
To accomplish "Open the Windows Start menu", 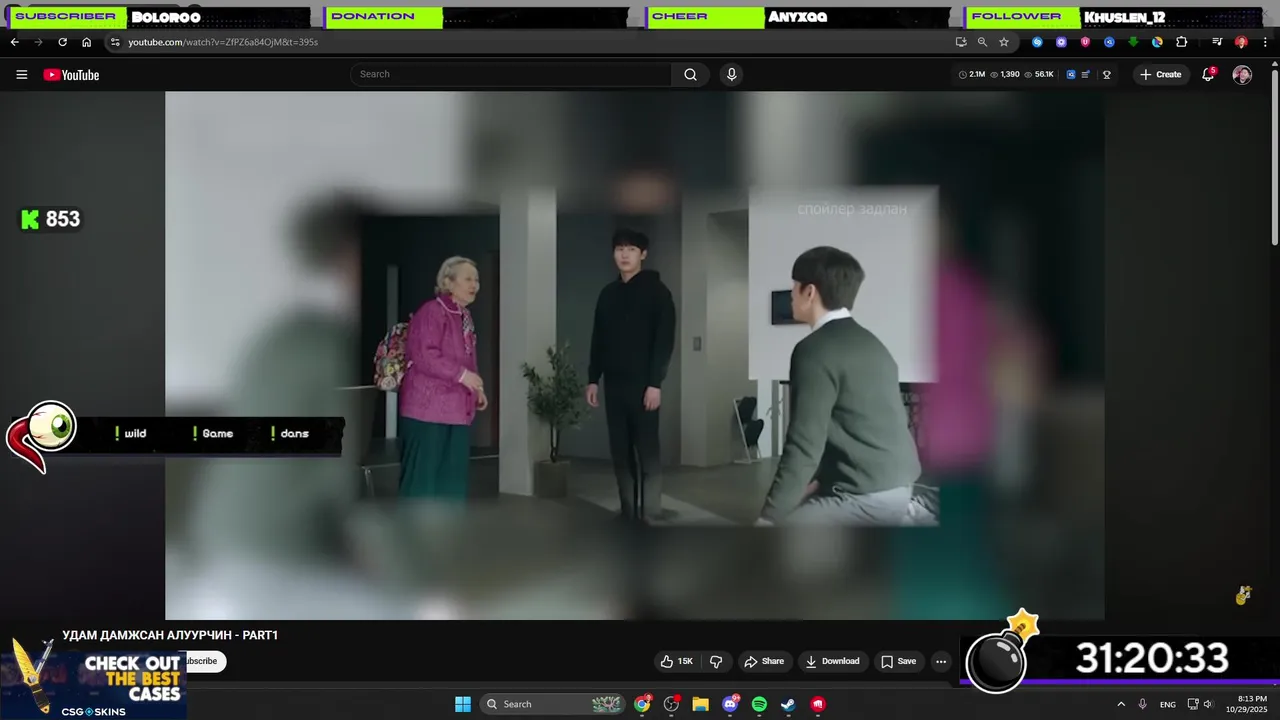I will tap(463, 704).
